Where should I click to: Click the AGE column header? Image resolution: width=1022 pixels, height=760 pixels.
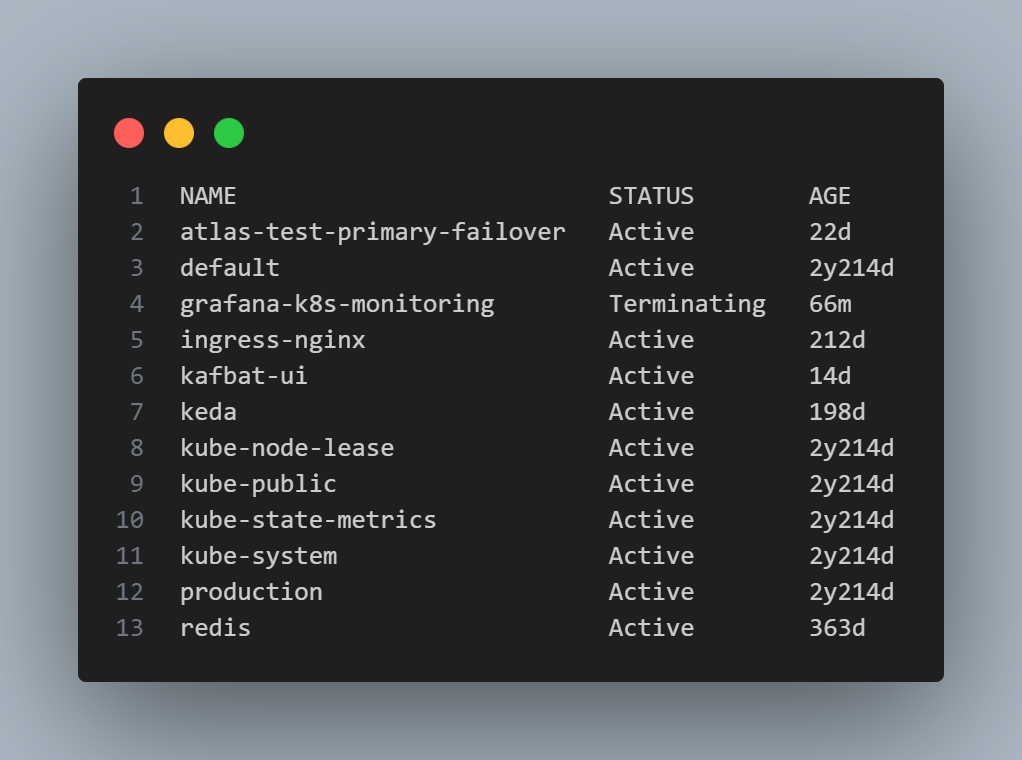pos(830,196)
